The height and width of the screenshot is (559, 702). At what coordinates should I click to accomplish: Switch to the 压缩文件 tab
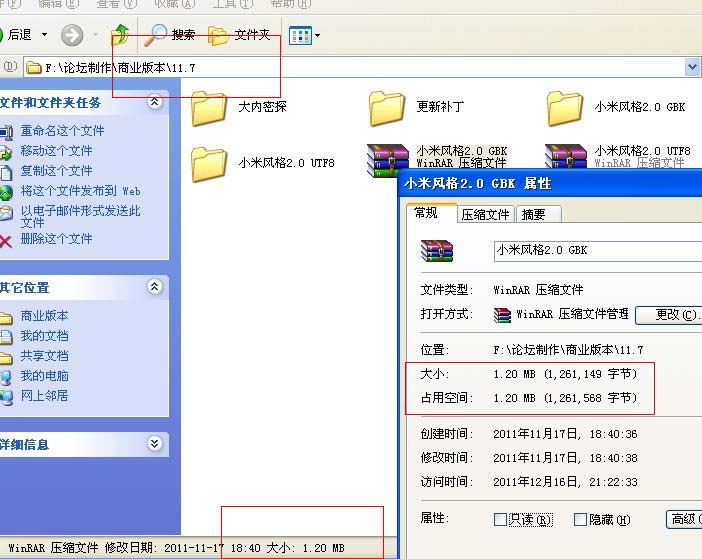pos(485,214)
